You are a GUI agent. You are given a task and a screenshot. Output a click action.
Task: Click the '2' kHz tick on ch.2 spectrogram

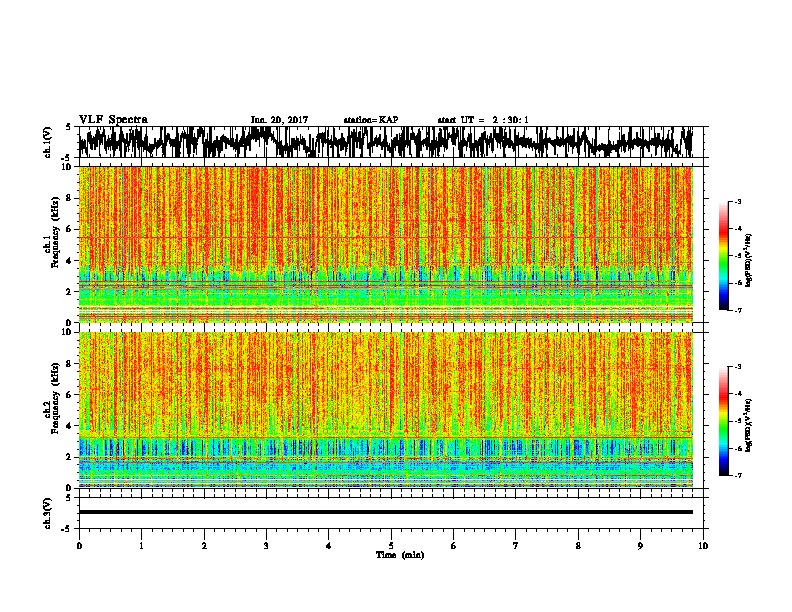(69, 457)
